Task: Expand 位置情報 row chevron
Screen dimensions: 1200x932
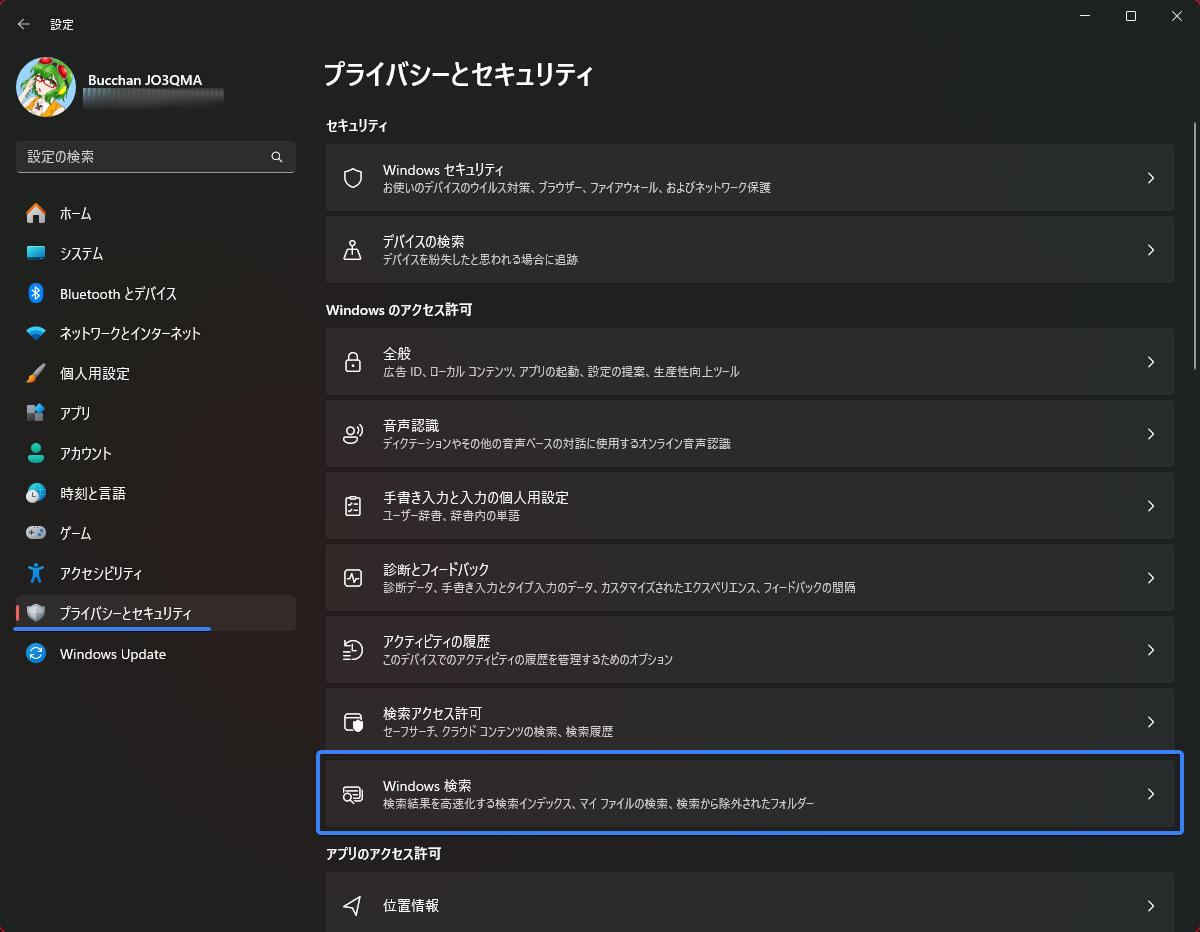Action: pyautogui.click(x=1151, y=906)
